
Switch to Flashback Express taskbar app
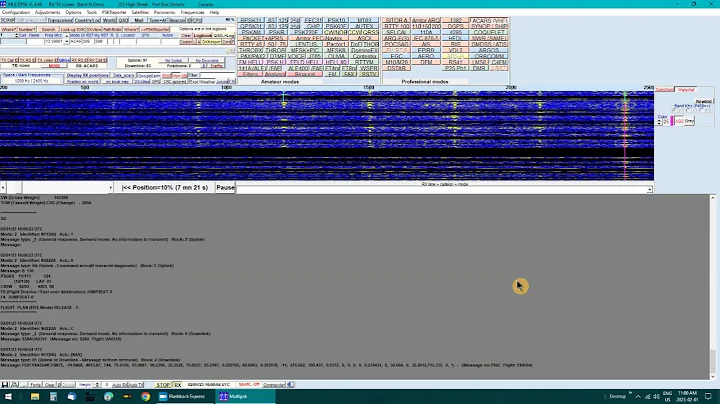tap(186, 396)
